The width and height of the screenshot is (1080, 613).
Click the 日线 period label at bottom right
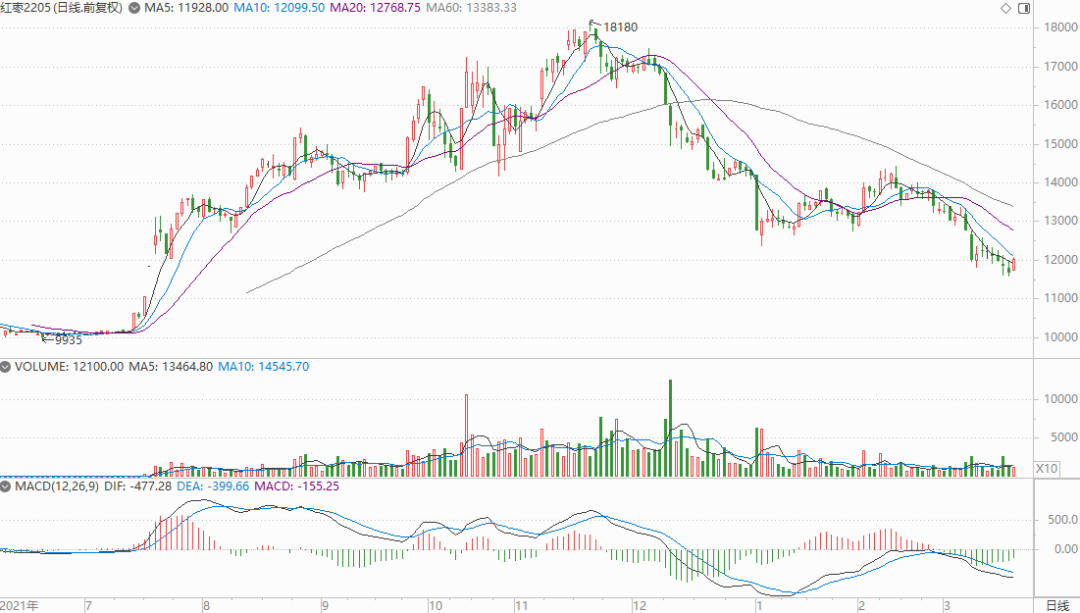[x=1057, y=605]
